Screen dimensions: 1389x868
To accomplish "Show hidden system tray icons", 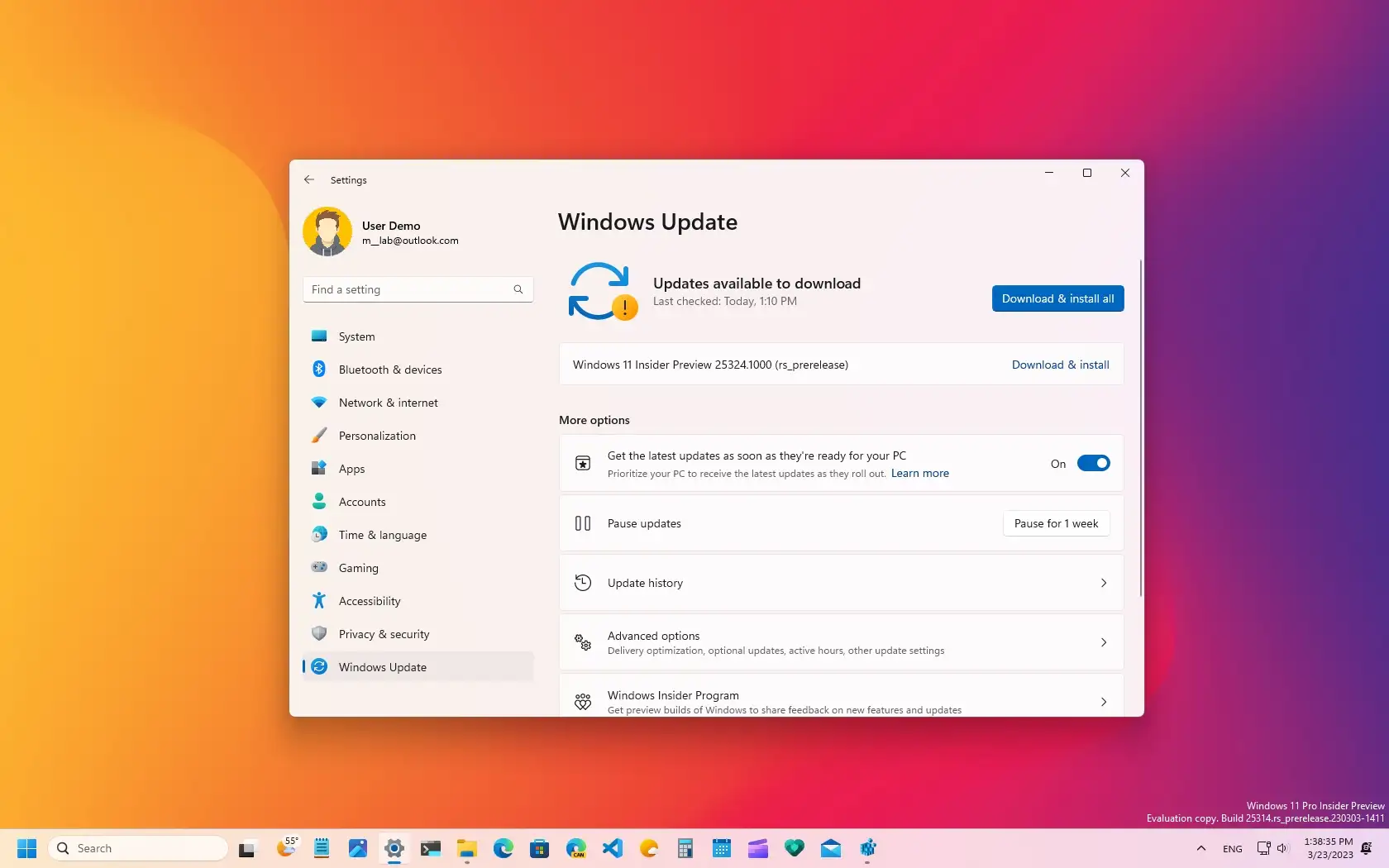I will (x=1201, y=848).
